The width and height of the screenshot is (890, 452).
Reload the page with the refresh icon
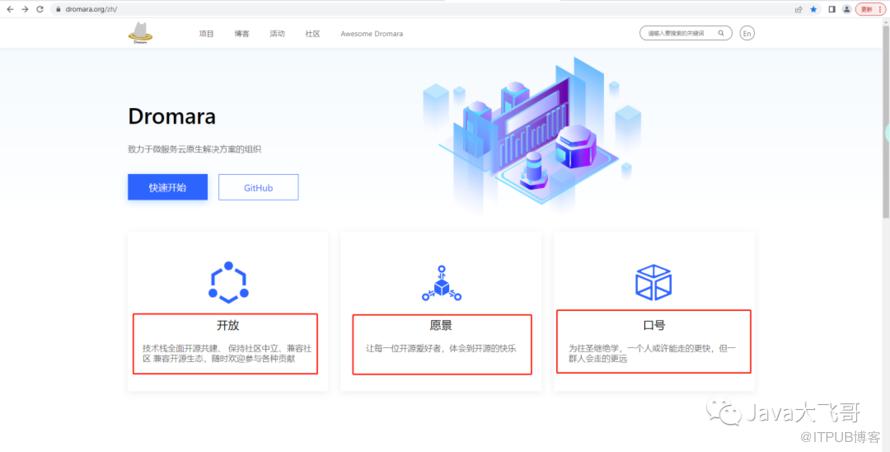(x=40, y=9)
